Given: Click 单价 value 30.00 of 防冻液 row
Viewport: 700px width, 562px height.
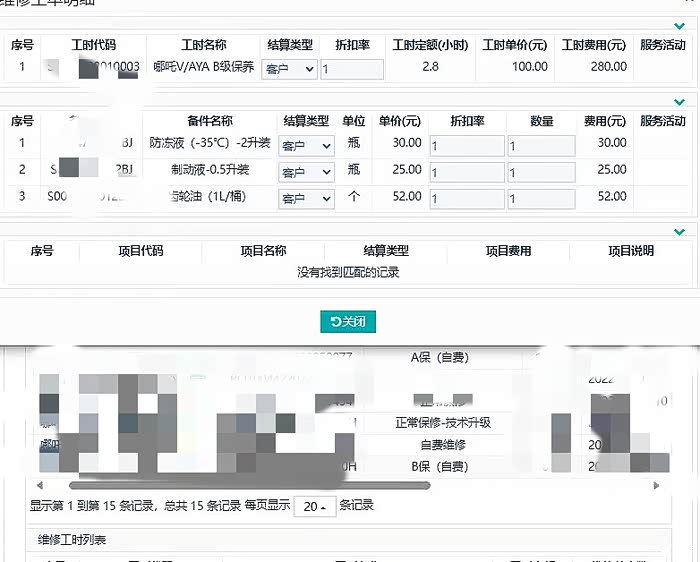Looking at the screenshot, I should 407,143.
